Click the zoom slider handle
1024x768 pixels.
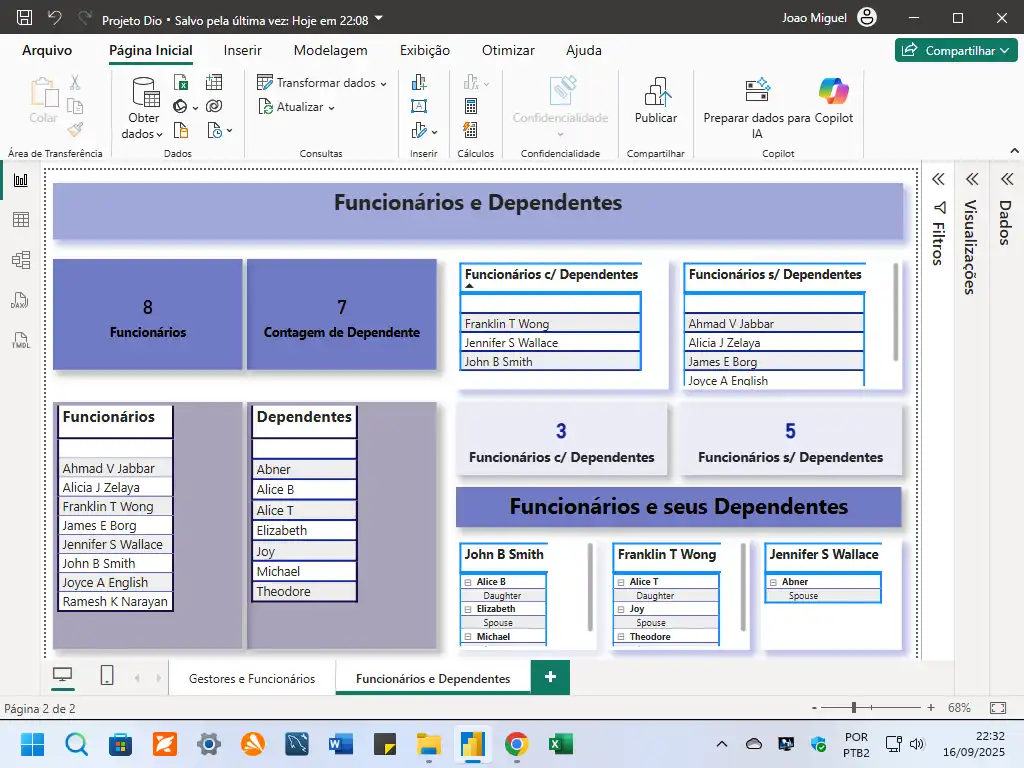pos(854,707)
